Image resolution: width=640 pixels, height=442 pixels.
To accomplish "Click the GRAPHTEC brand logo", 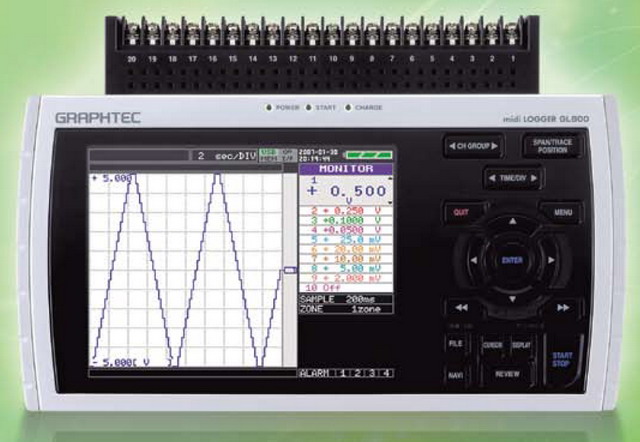I will click(98, 118).
